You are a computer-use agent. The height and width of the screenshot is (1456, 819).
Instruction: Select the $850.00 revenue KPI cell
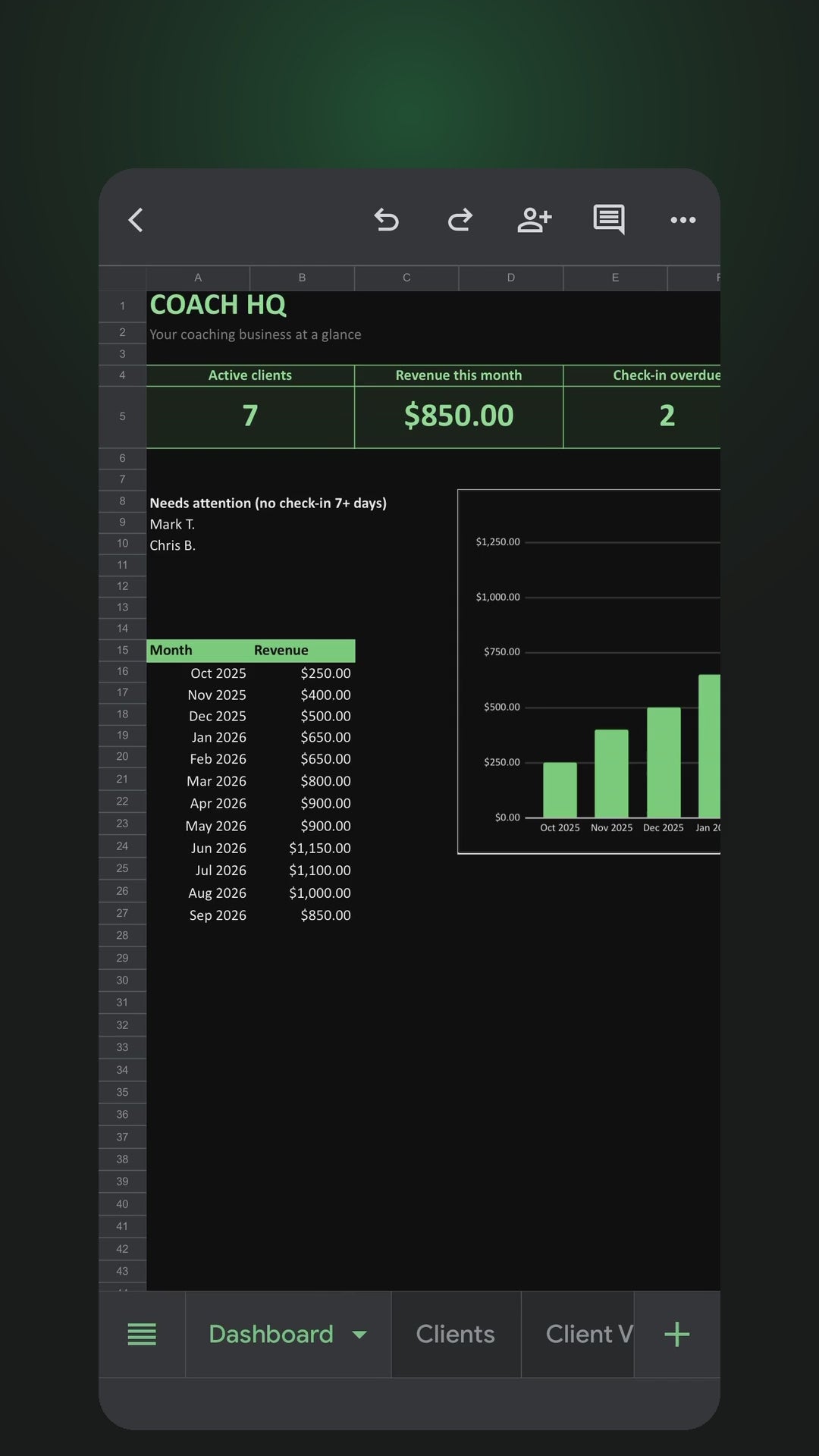click(x=459, y=416)
